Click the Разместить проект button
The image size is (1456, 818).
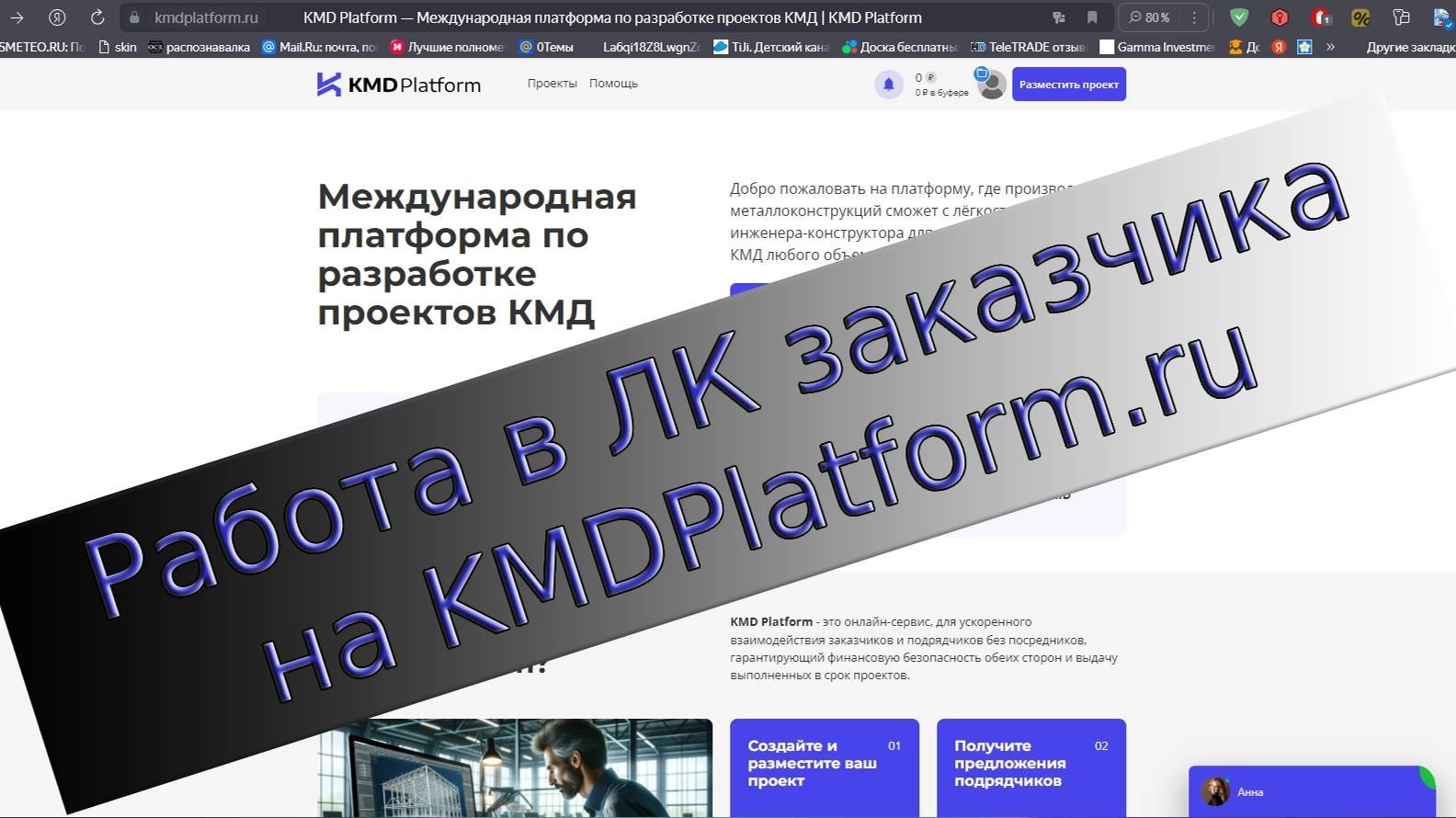point(1069,85)
